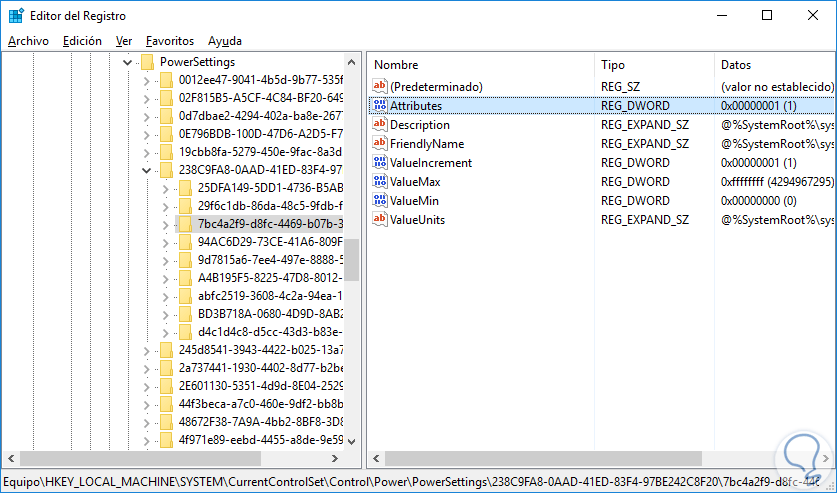Click folder icon of 0d7dbae2-4294 key
Image resolution: width=837 pixels, height=493 pixels.
(x=167, y=116)
